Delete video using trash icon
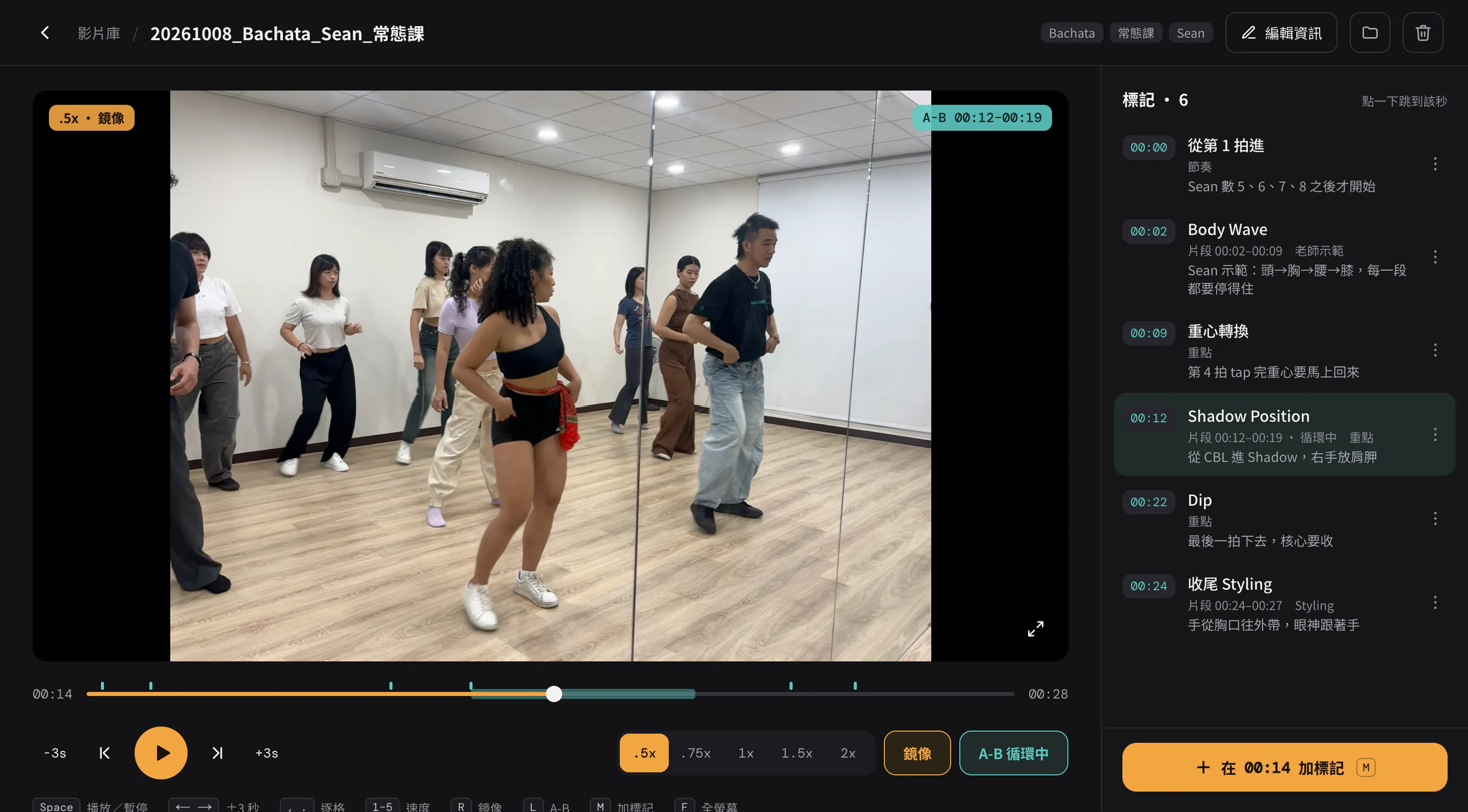The image size is (1468, 812). (1423, 33)
